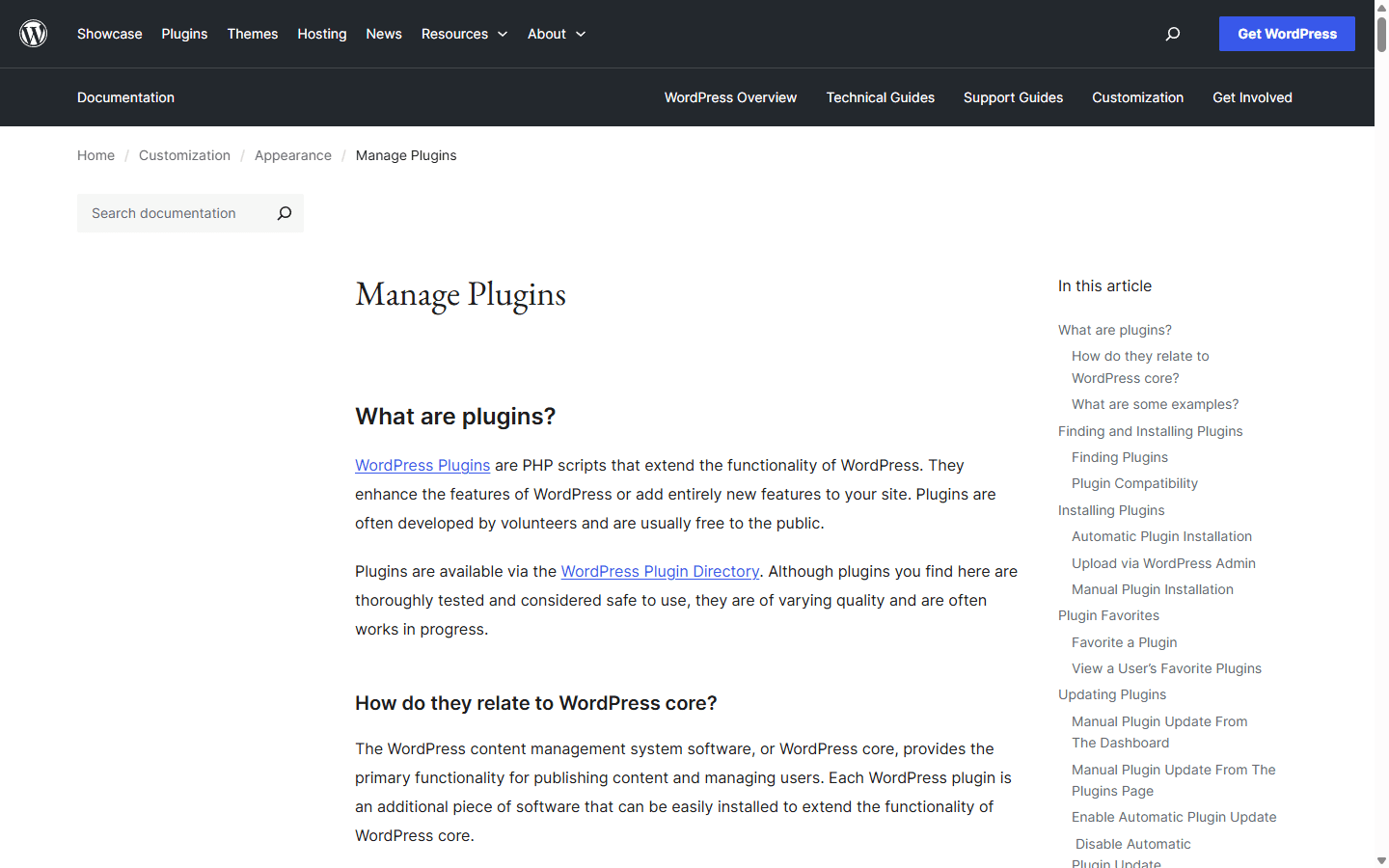Jump to 'What are some examples?' section
Image resolution: width=1389 pixels, height=868 pixels.
(1155, 404)
